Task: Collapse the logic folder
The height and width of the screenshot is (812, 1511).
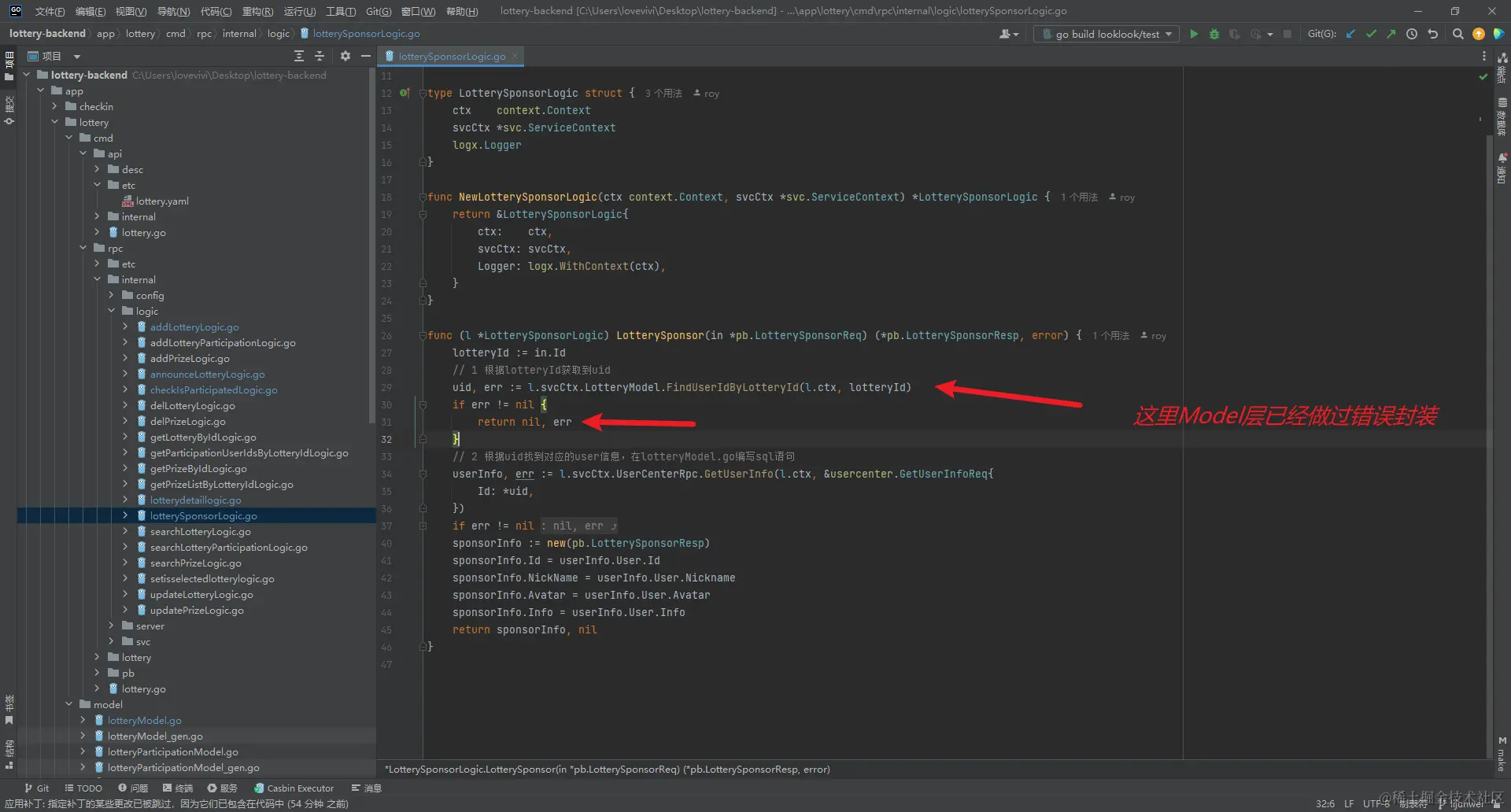Action: pos(112,312)
